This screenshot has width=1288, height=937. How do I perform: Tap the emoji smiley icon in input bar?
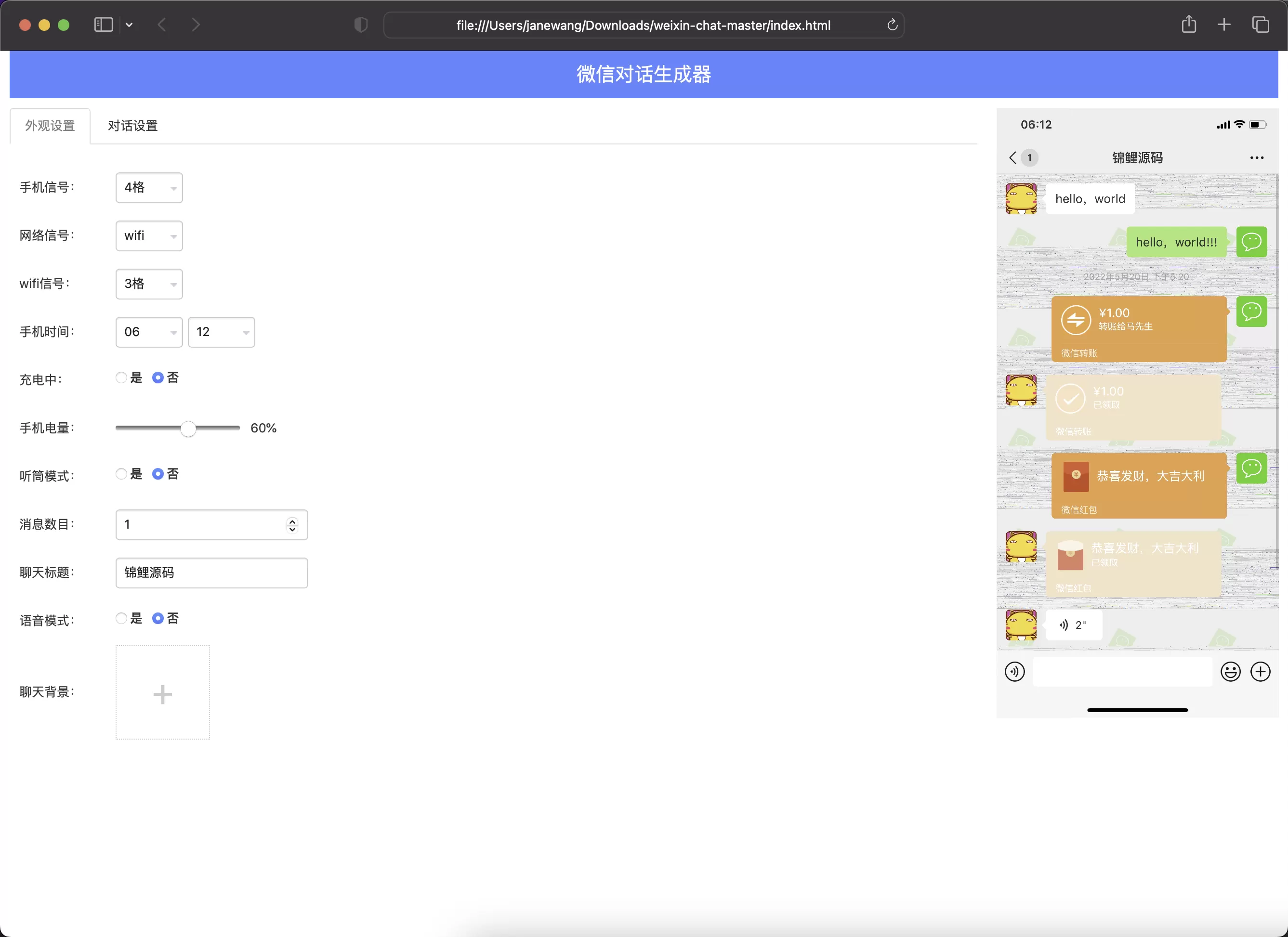(x=1231, y=672)
